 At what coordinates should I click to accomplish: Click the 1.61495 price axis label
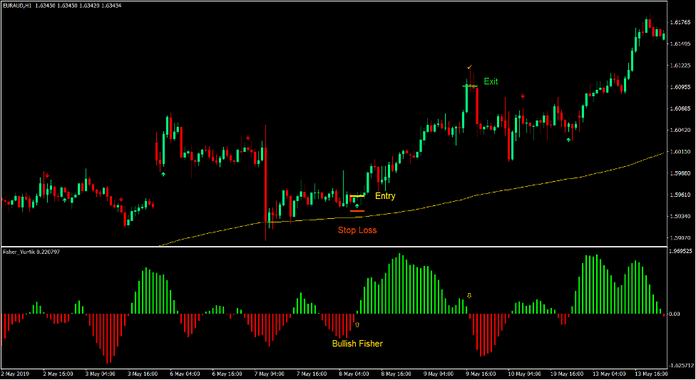click(x=680, y=44)
